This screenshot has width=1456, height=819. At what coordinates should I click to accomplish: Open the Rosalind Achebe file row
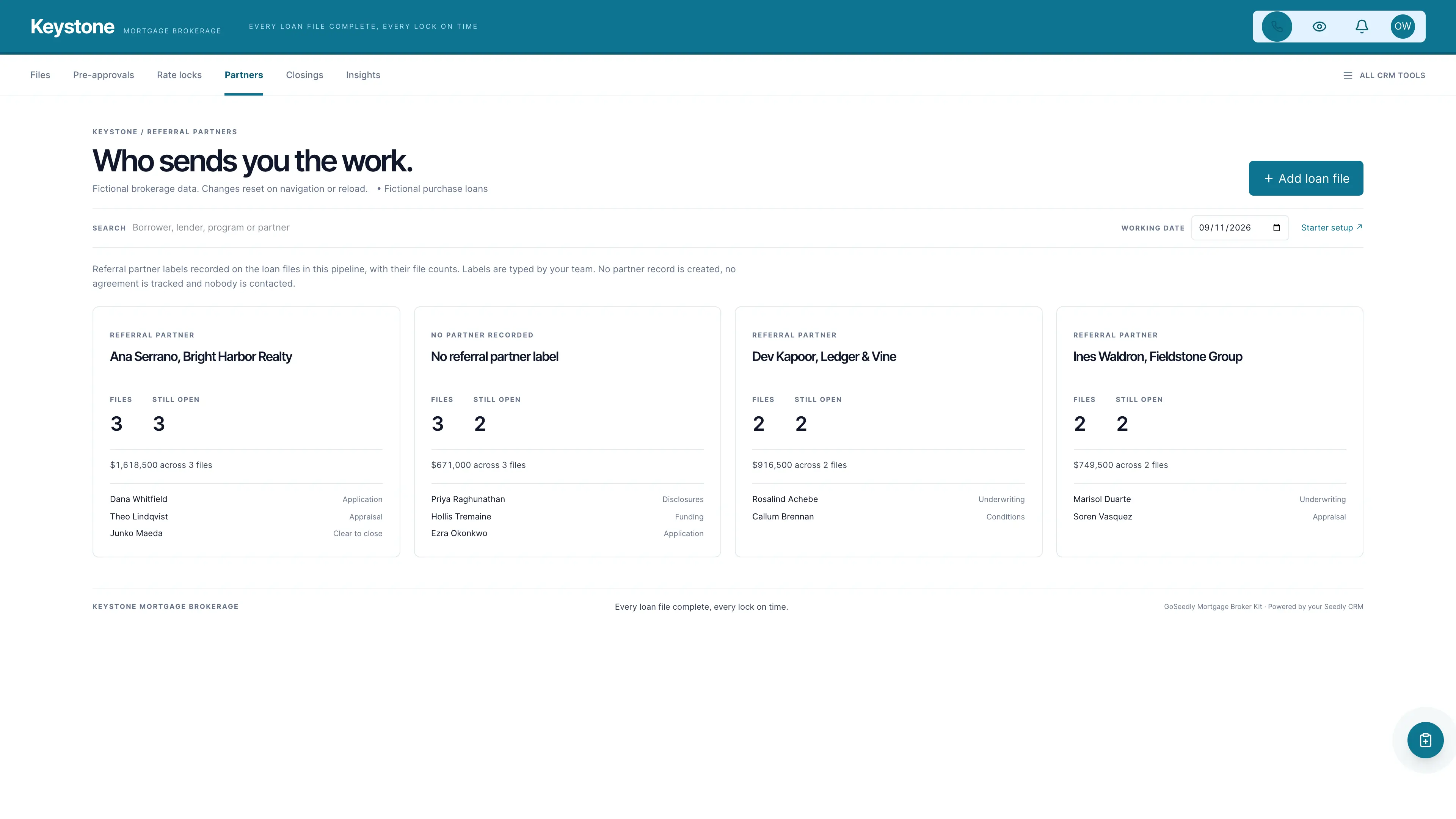(888, 499)
